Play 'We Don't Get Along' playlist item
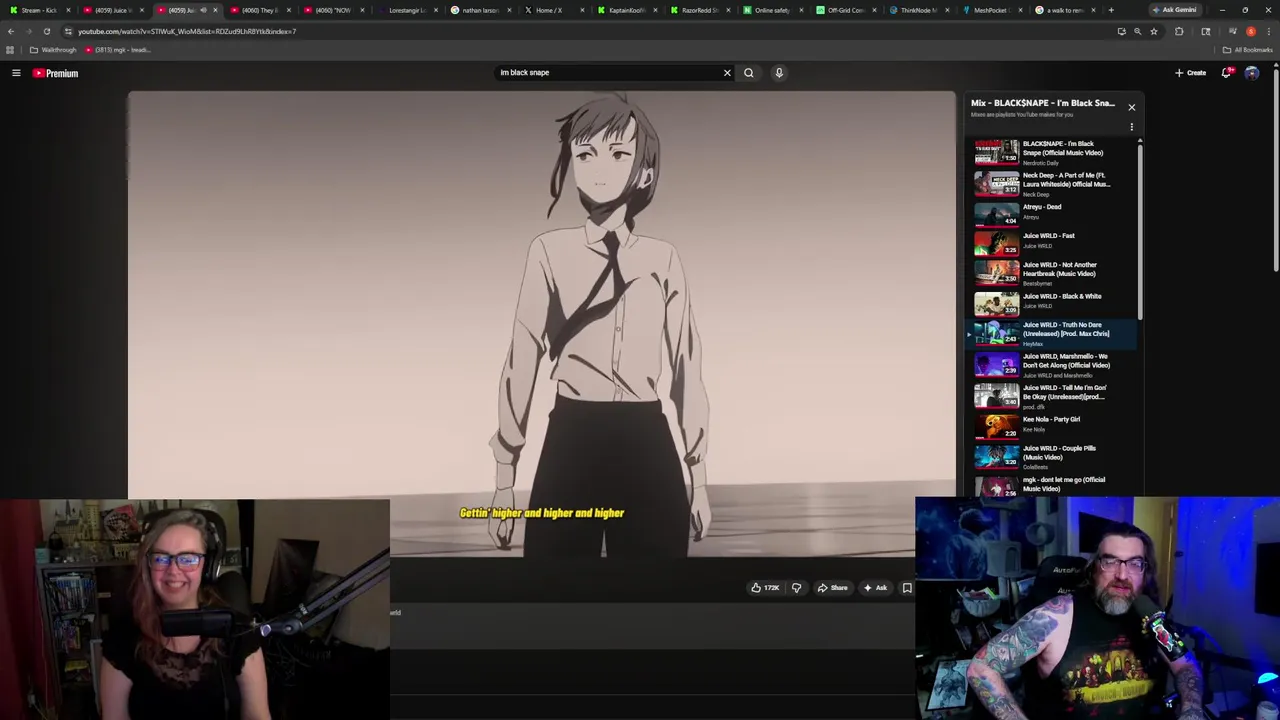The height and width of the screenshot is (720, 1280). coord(1052,365)
